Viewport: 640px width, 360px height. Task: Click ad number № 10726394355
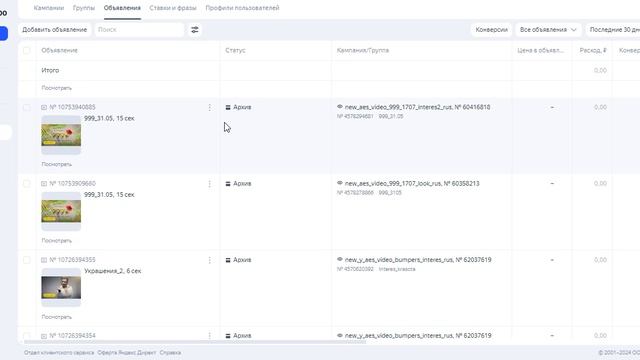(72, 260)
